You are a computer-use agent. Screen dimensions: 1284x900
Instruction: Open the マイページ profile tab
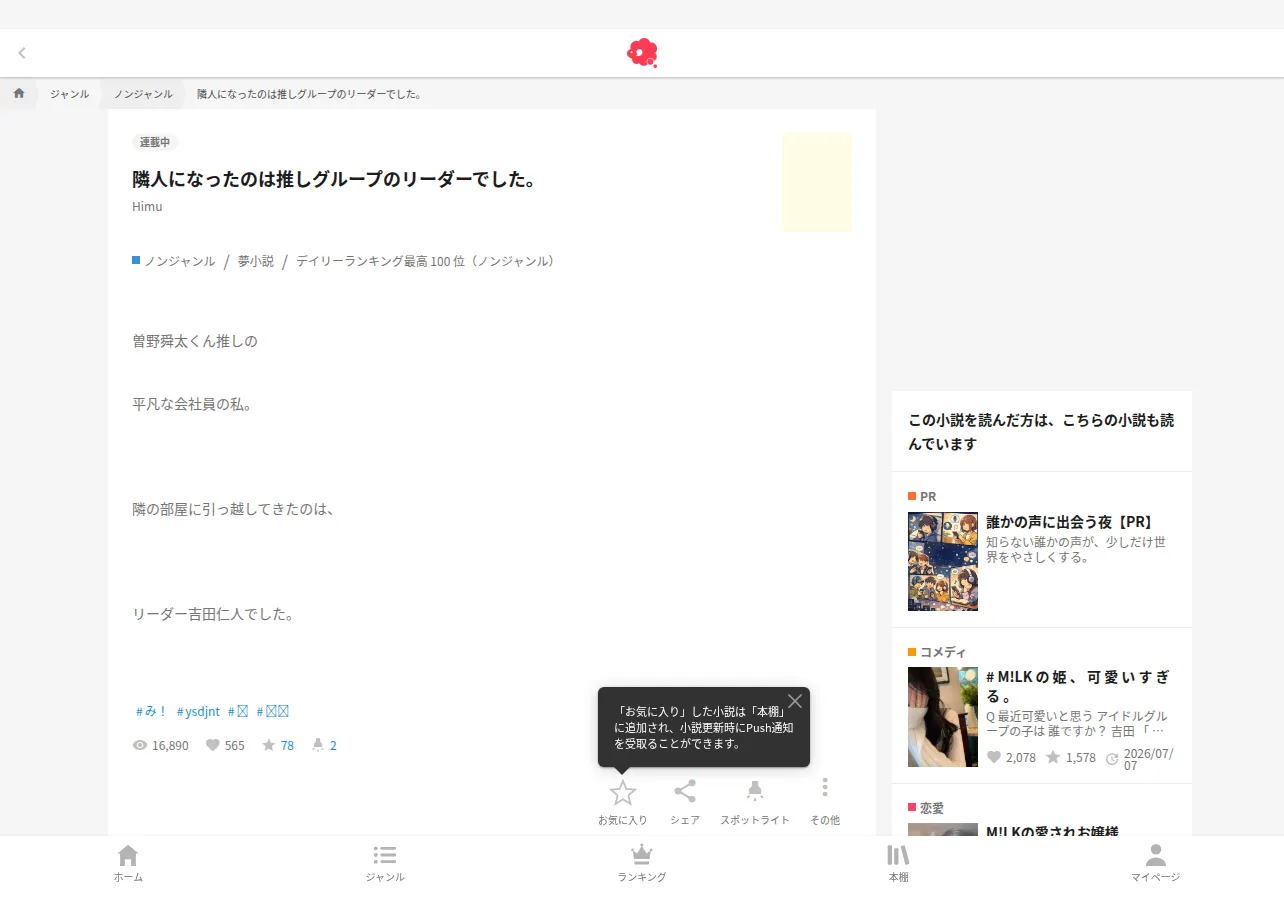[1156, 864]
